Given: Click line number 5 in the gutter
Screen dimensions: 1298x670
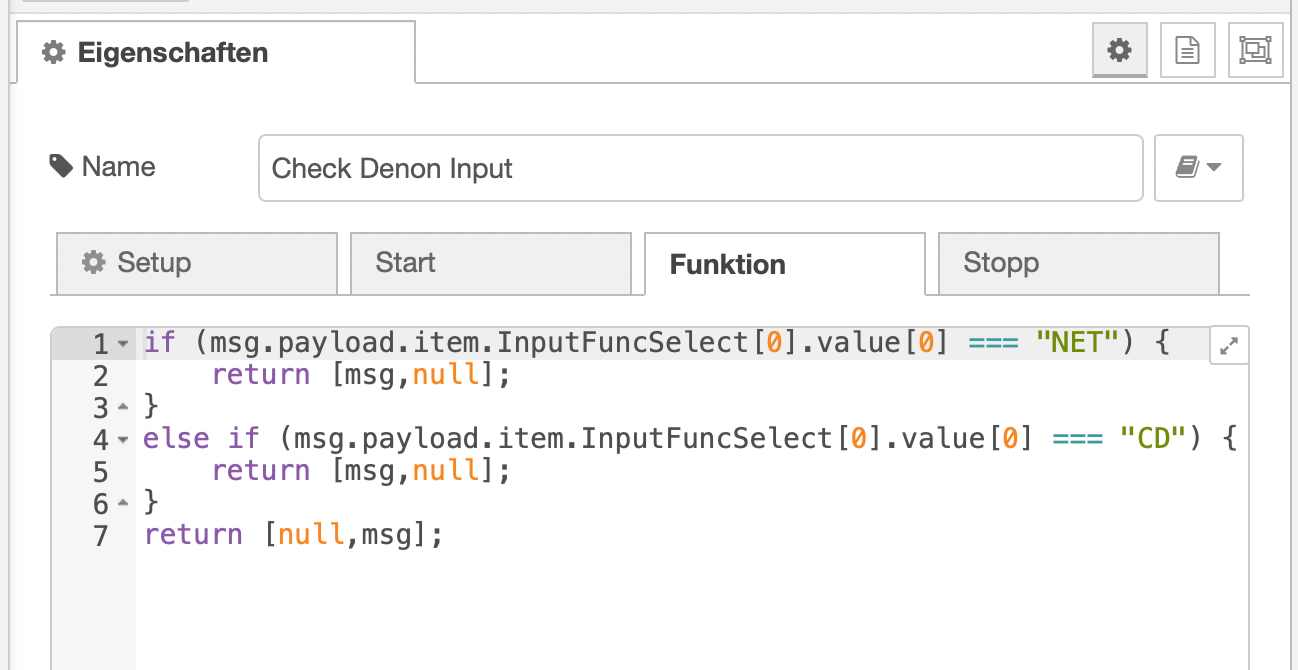Looking at the screenshot, I should (100, 471).
